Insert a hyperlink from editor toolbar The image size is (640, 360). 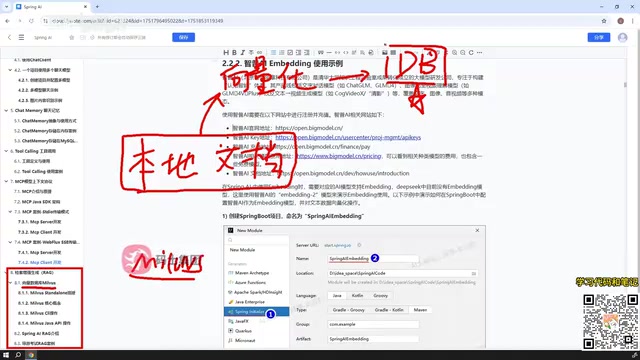point(260,53)
